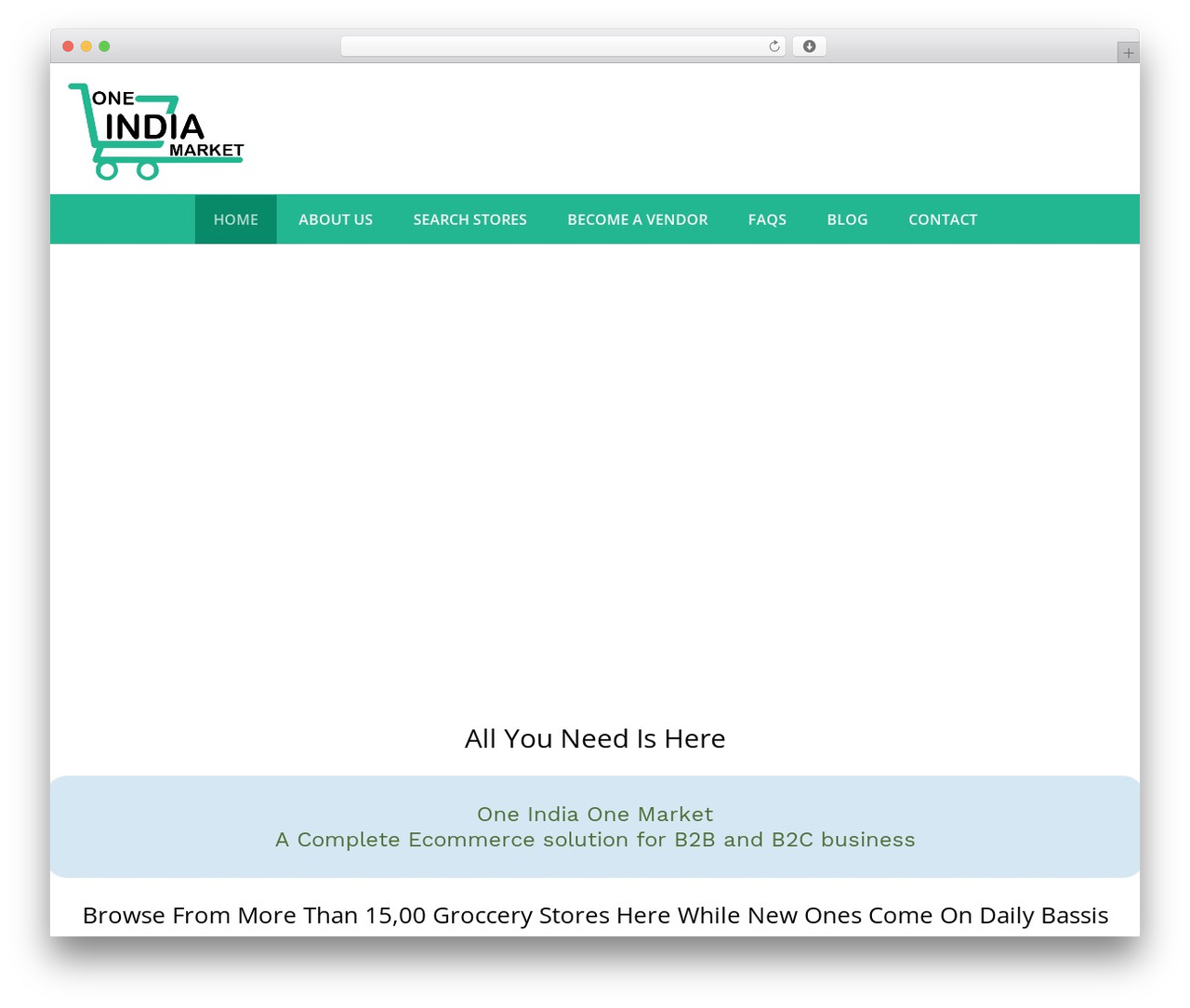This screenshot has width=1190, height=1008.
Task: Click the 'One India One Market' tagline
Action: pos(595,815)
